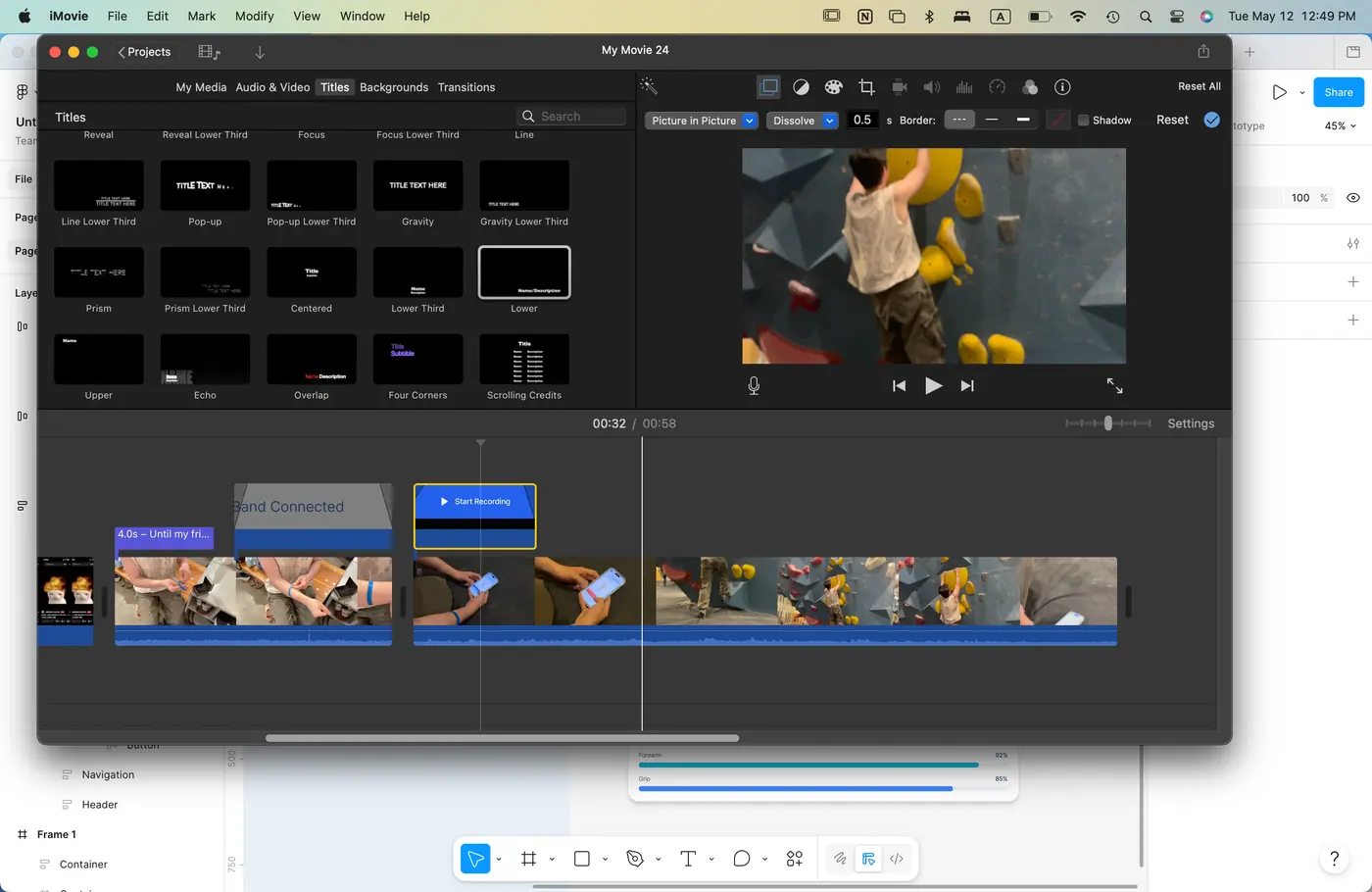Screen dimensions: 1372x892
Task: Open the color correction palette tool
Action: coord(833,87)
